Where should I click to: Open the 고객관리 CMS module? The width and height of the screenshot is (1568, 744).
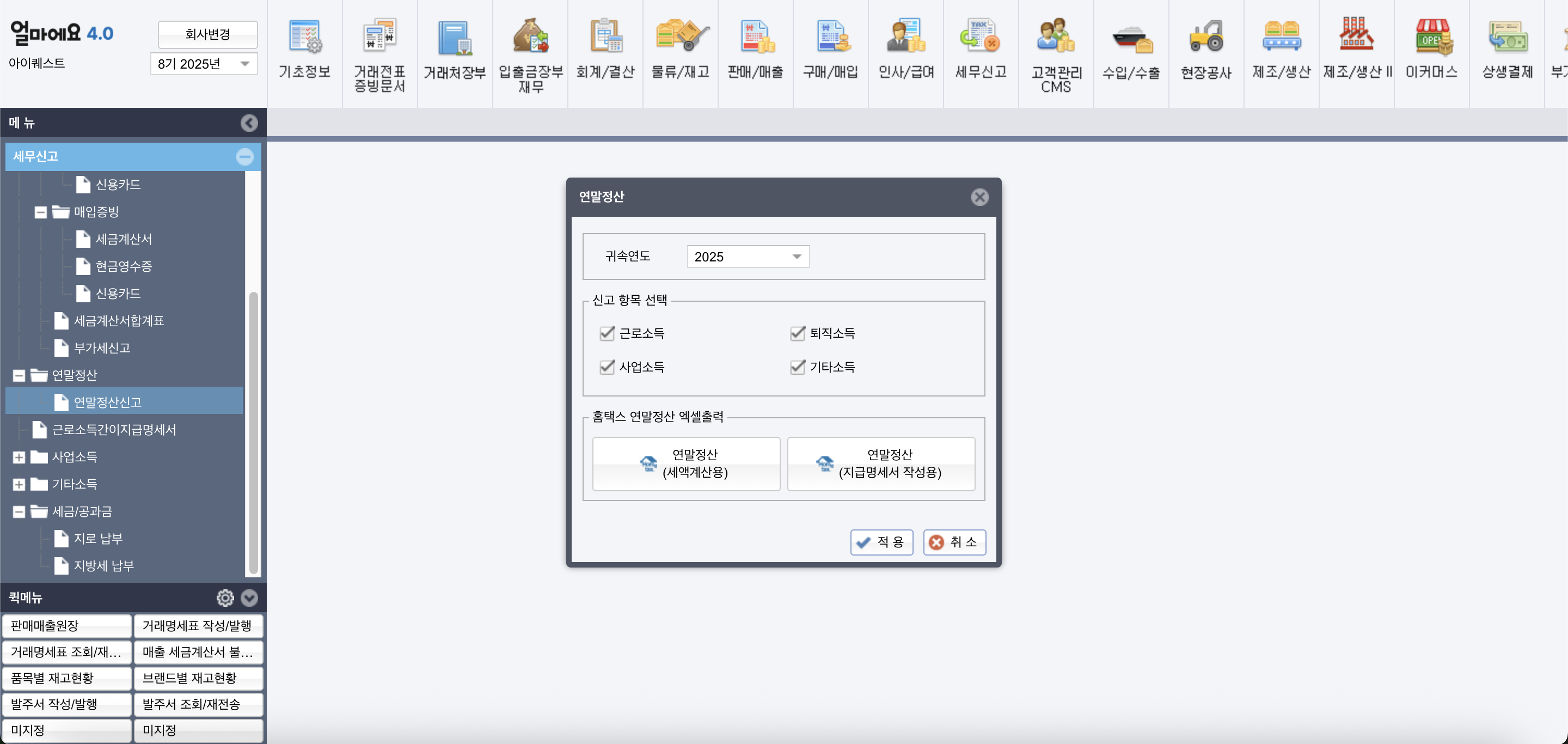tap(1056, 52)
